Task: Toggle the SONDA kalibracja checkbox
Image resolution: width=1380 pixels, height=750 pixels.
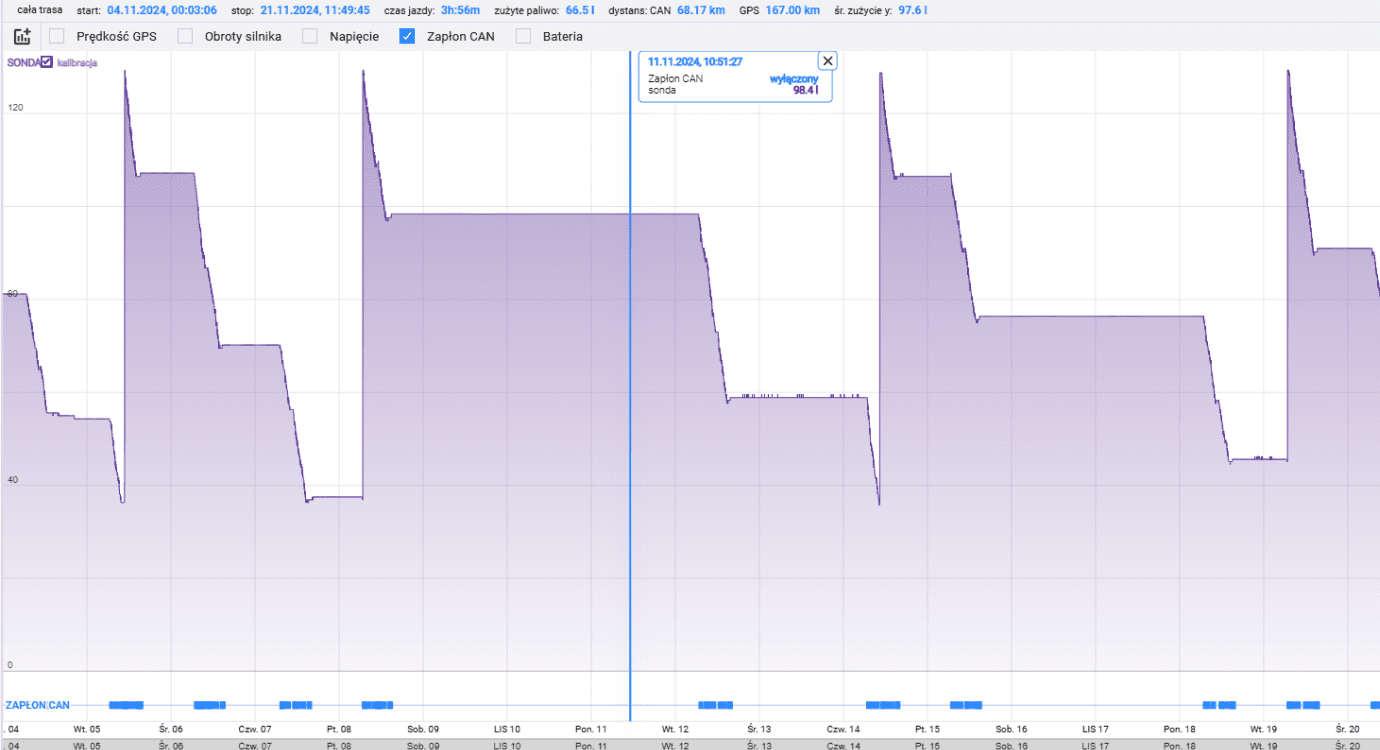Action: coord(47,62)
